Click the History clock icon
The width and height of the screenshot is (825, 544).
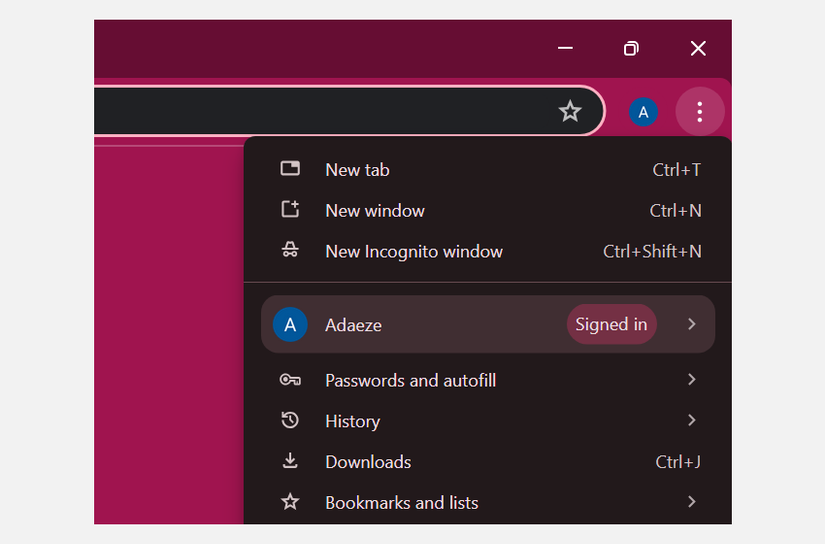290,421
